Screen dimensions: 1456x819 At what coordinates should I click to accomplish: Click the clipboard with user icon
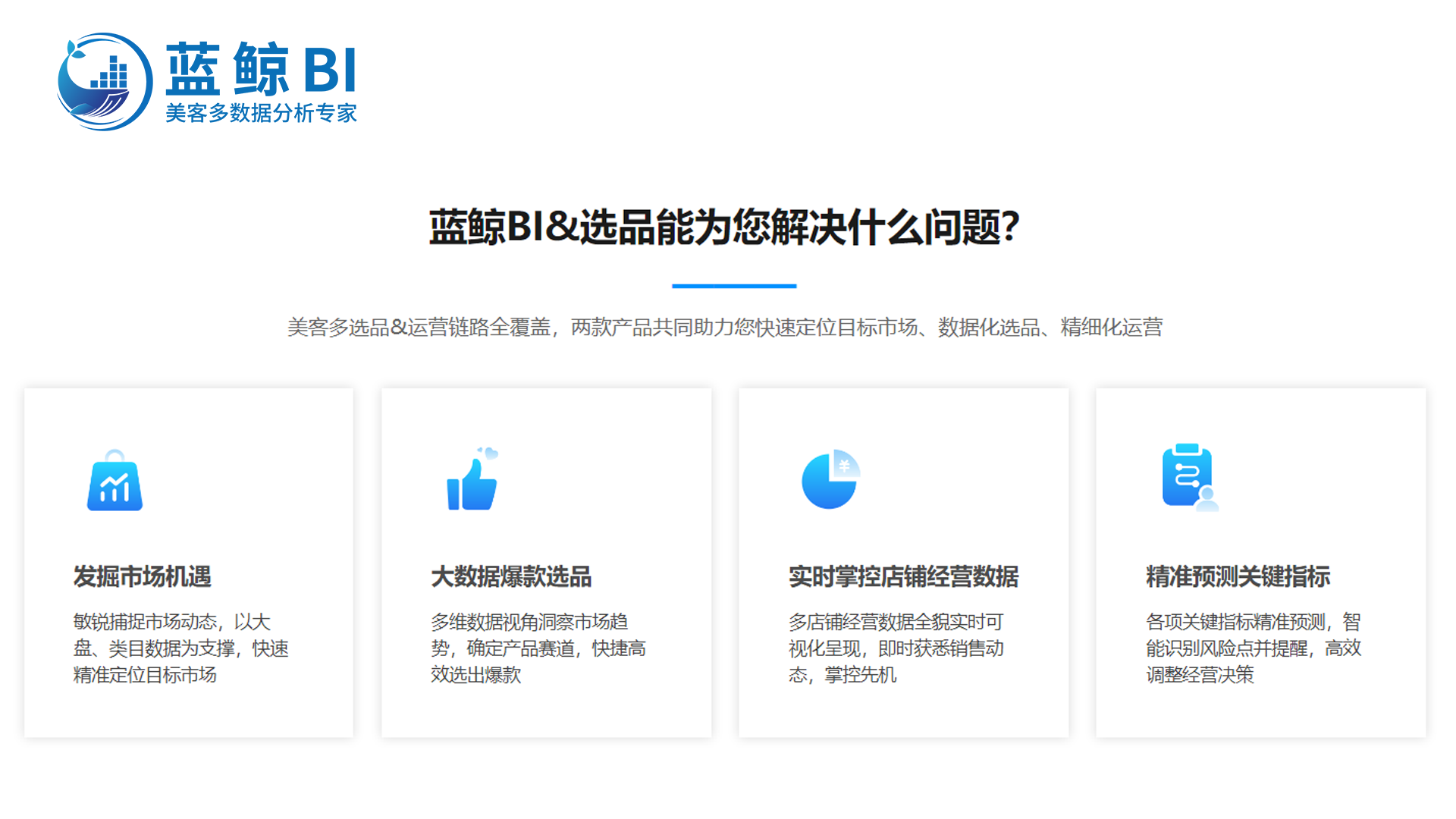coord(1190,478)
